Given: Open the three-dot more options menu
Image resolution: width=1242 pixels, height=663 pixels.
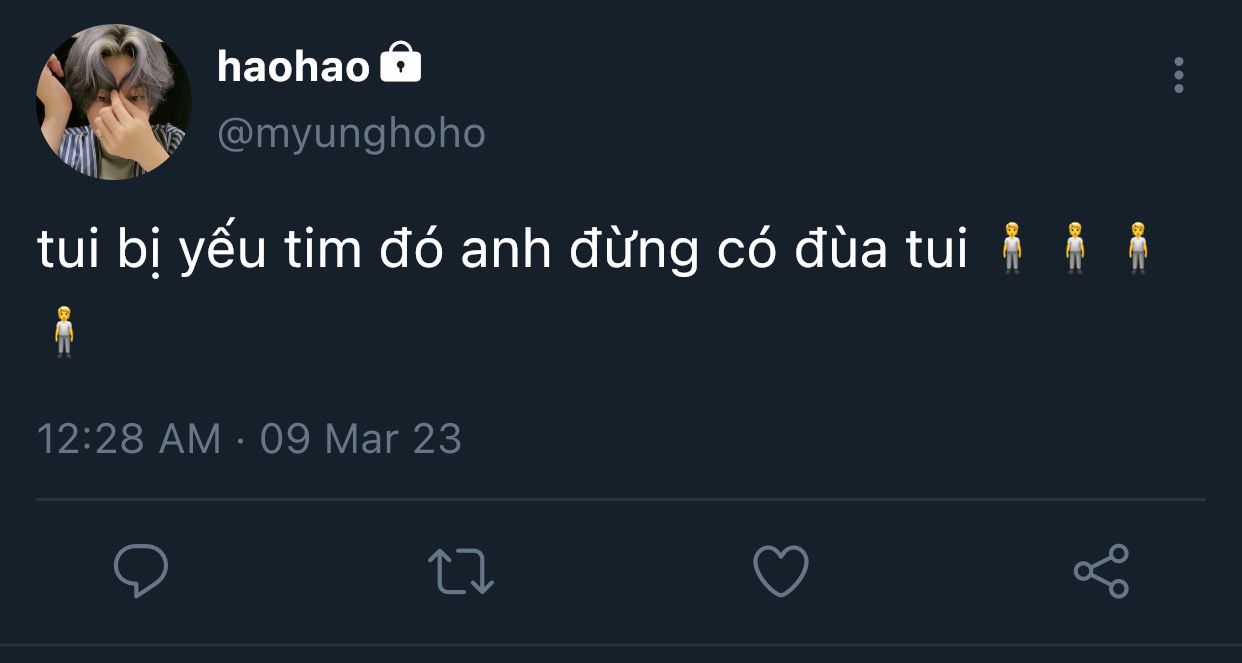Looking at the screenshot, I should click(x=1179, y=75).
